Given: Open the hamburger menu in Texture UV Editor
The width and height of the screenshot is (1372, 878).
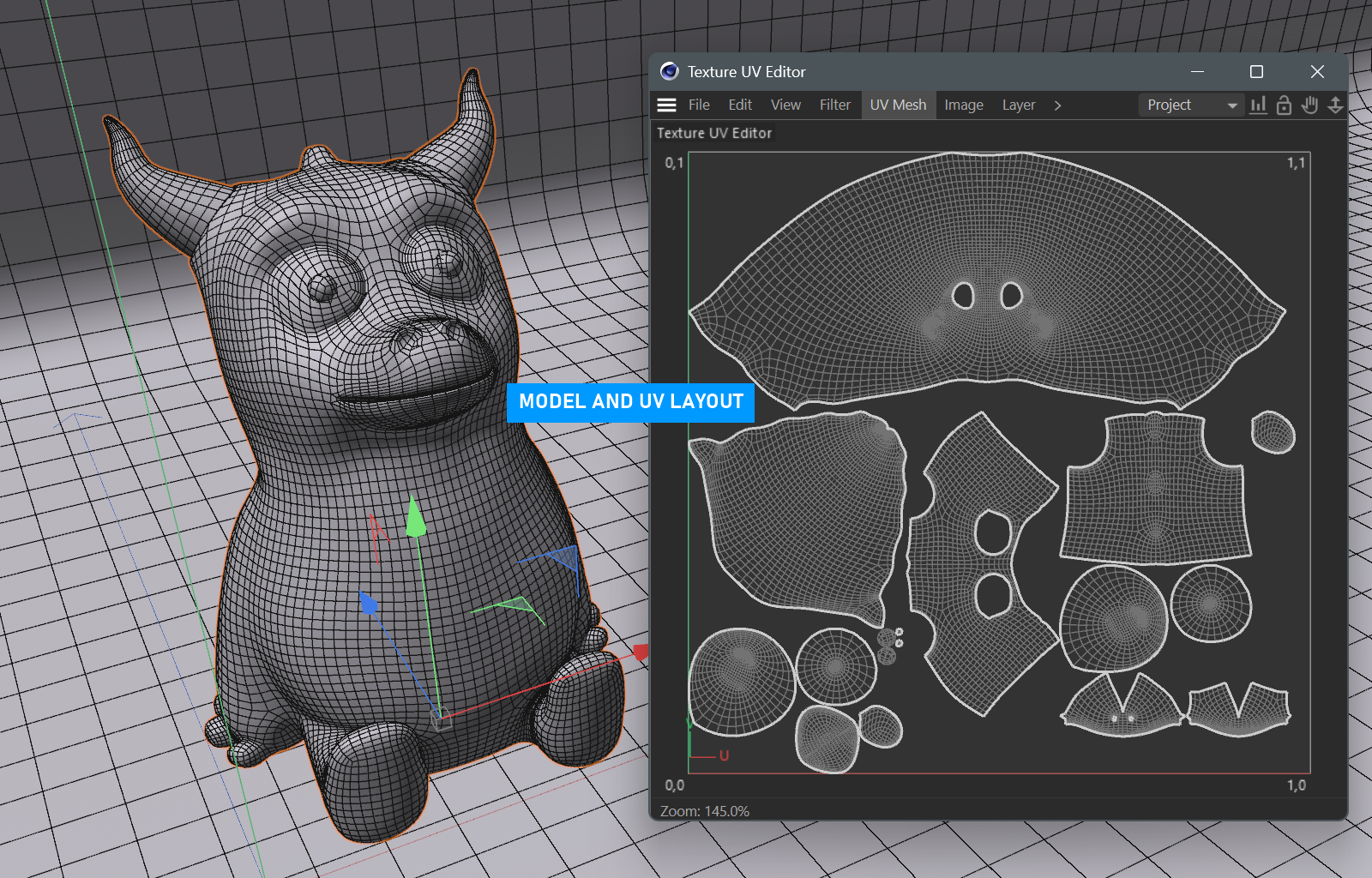Looking at the screenshot, I should point(666,105).
